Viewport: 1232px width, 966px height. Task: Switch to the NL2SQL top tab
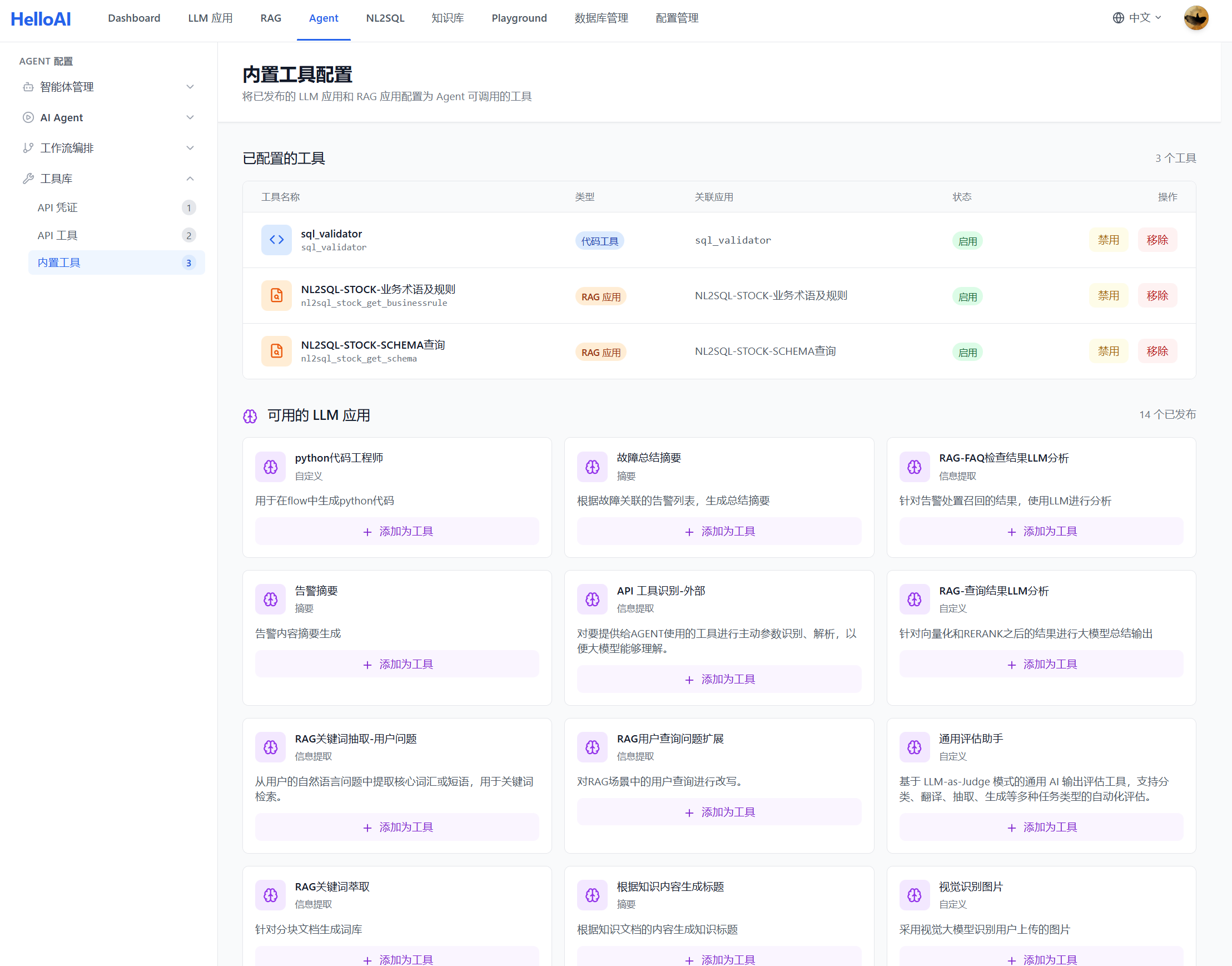click(385, 18)
